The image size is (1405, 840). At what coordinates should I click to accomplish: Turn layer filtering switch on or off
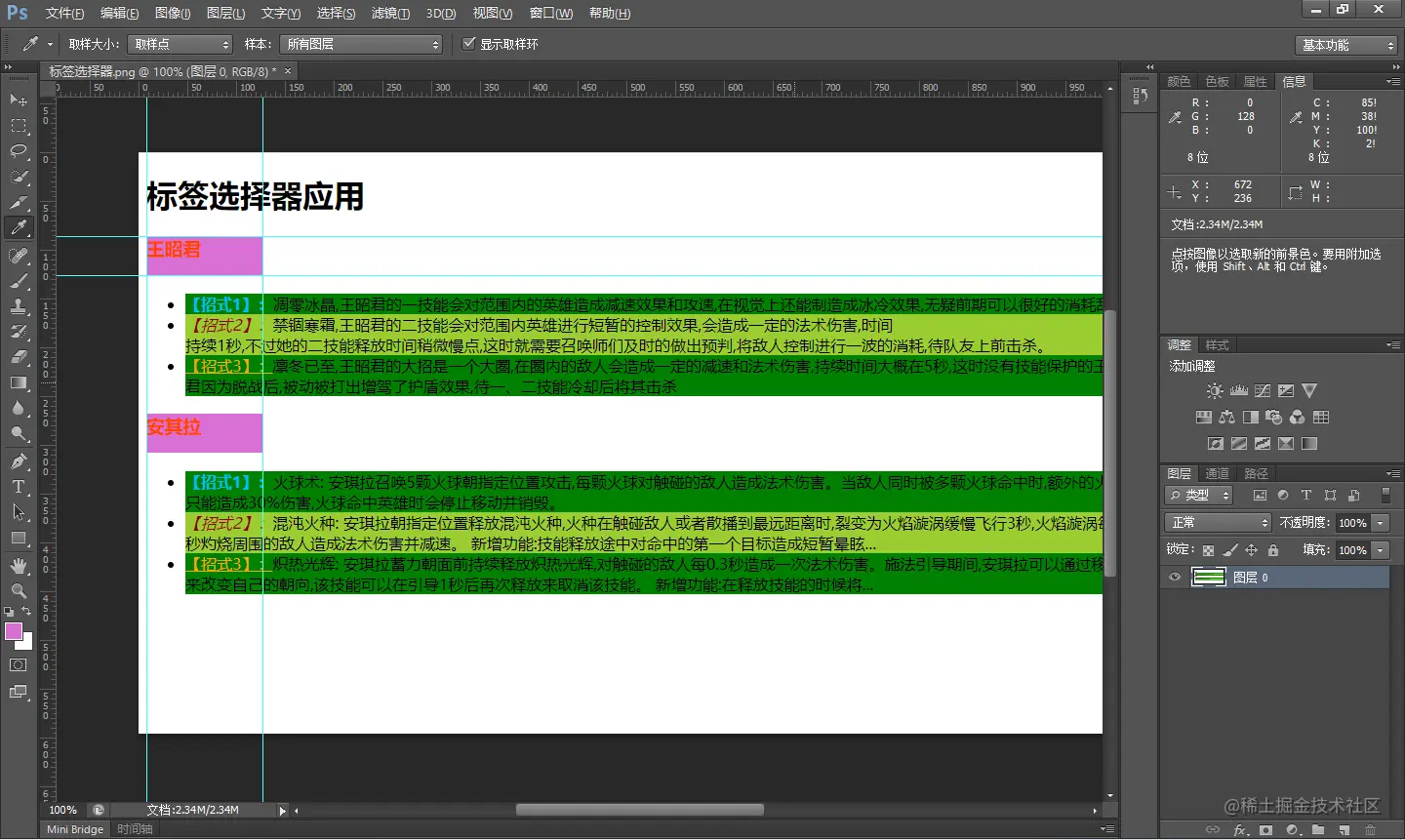click(x=1385, y=495)
